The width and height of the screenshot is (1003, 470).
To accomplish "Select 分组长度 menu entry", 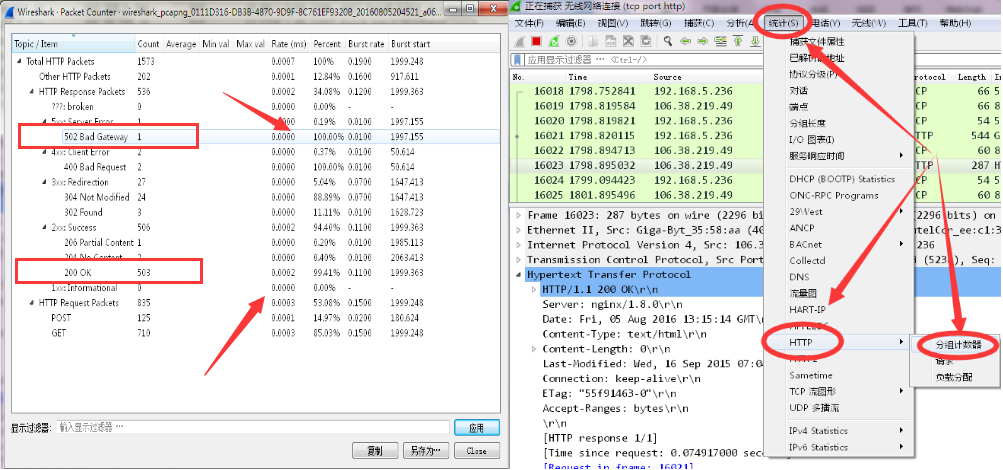I will point(807,123).
